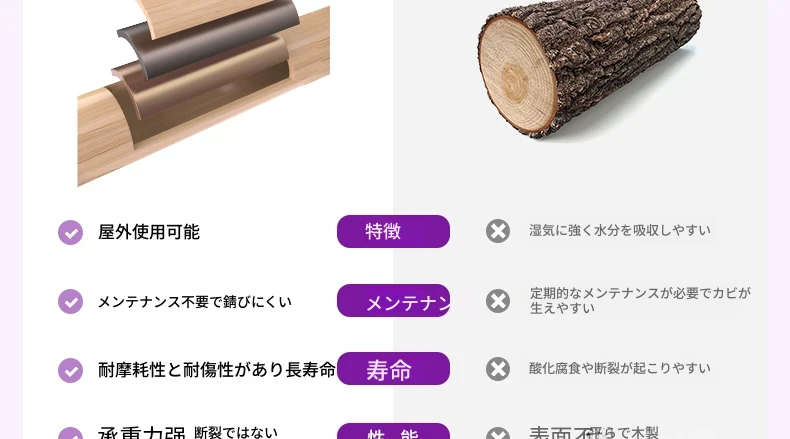Click the gray X icon beside 酸化腐食や断裂が起こりやすい
The height and width of the screenshot is (439, 790).
point(498,368)
